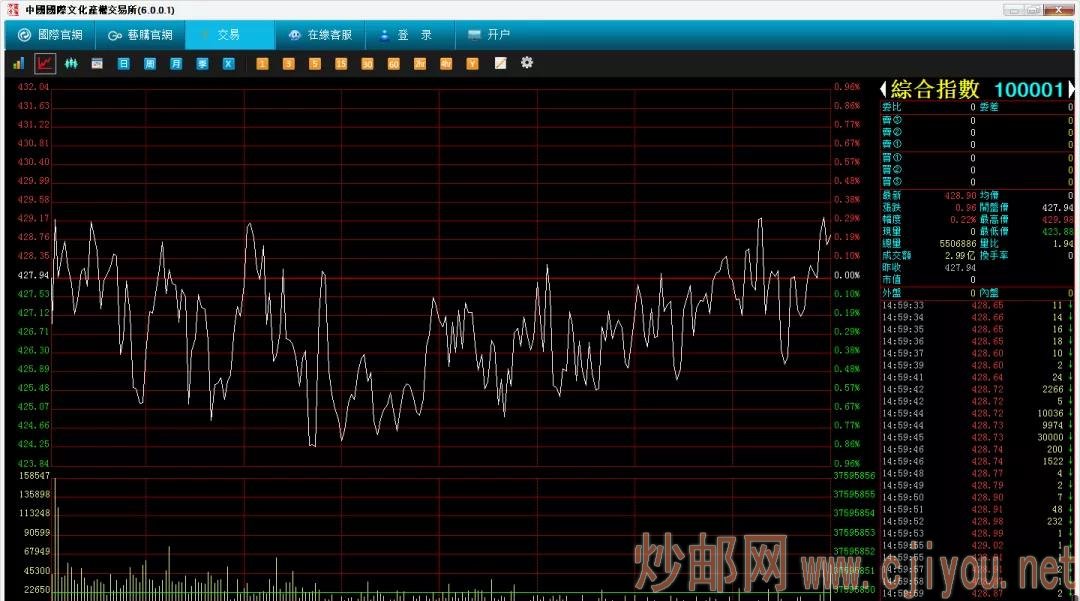Click the tick volume 30000
The image size is (1080, 601).
point(1050,438)
